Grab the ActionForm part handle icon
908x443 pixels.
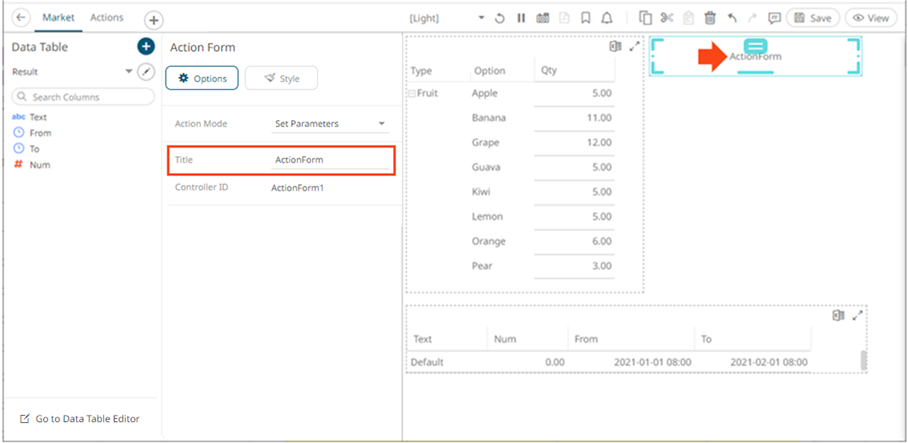click(756, 46)
